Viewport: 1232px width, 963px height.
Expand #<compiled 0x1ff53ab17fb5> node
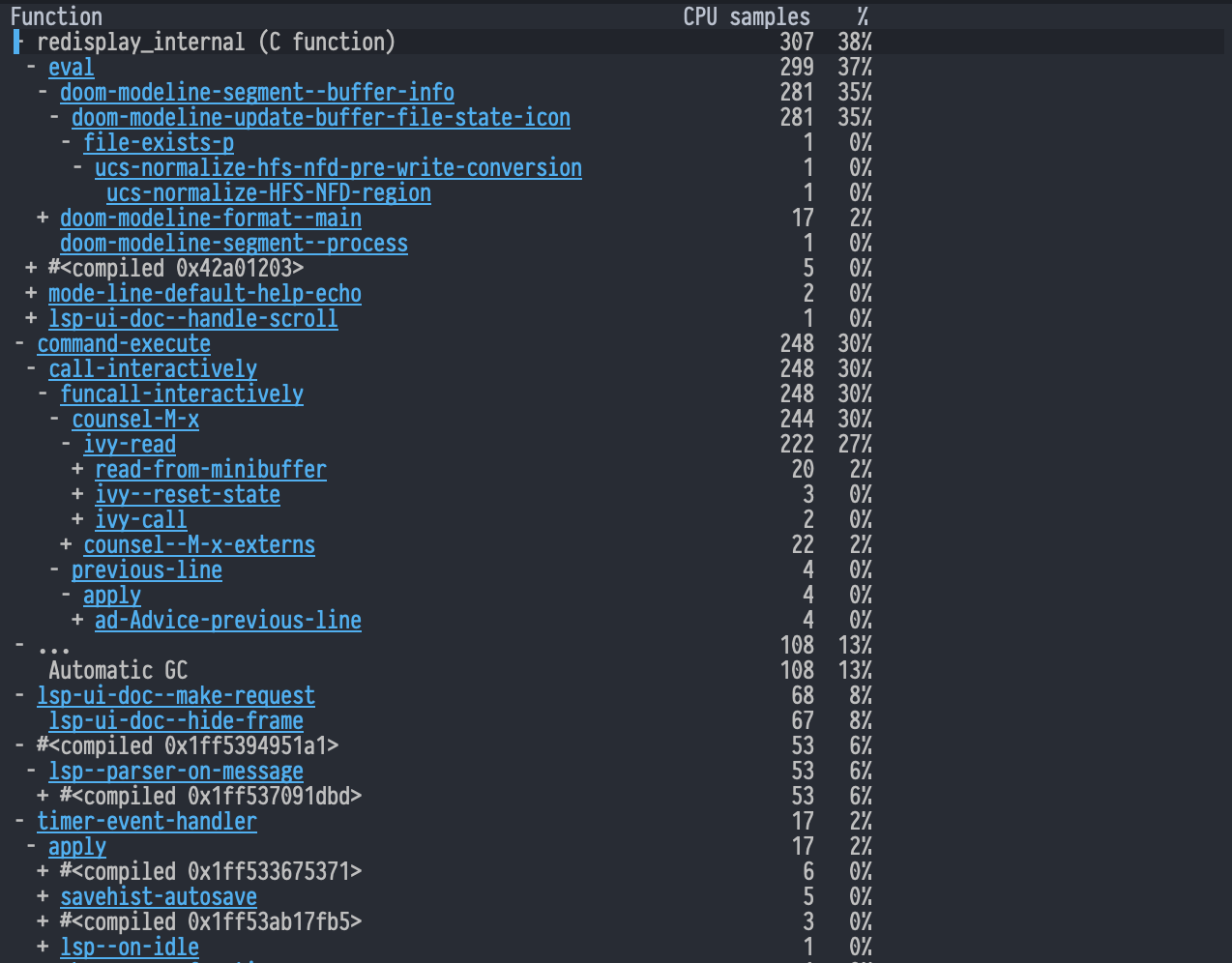pyautogui.click(x=43, y=921)
